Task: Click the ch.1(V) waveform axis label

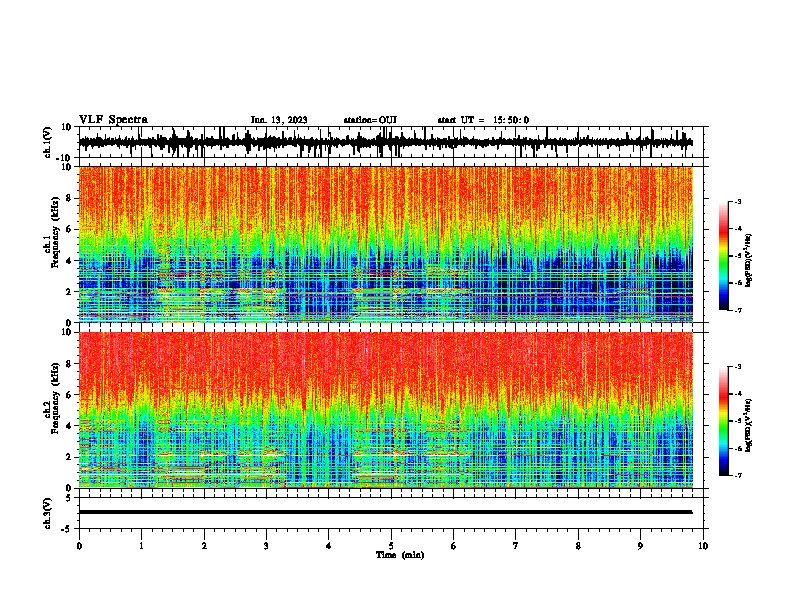Action: 48,142
